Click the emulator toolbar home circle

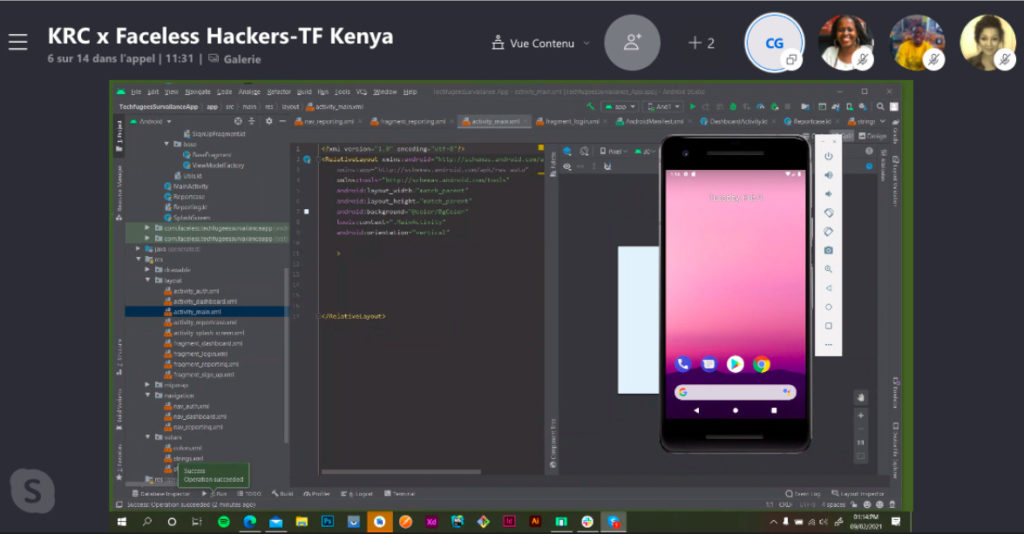(x=828, y=307)
